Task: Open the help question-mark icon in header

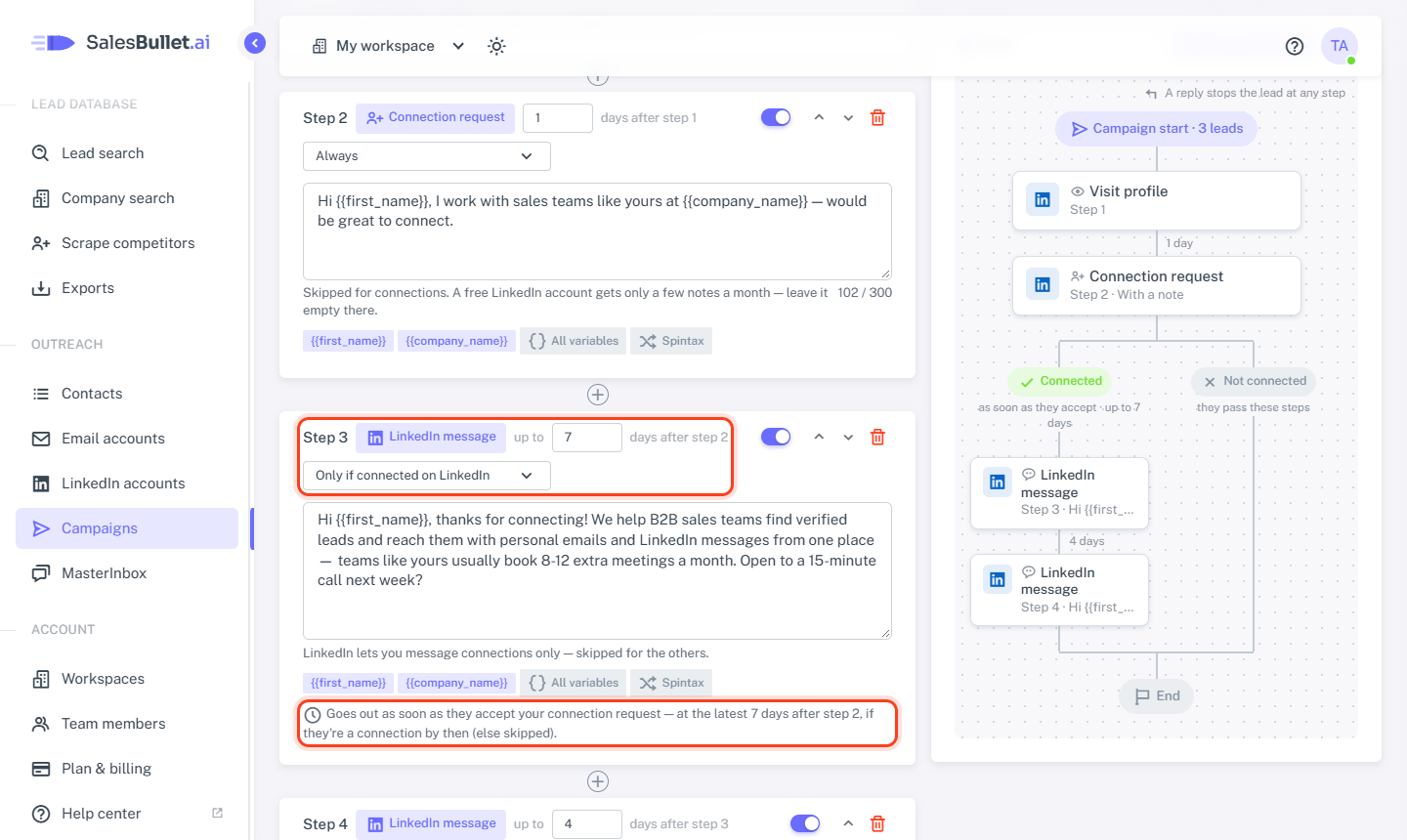Action: pyautogui.click(x=1295, y=46)
